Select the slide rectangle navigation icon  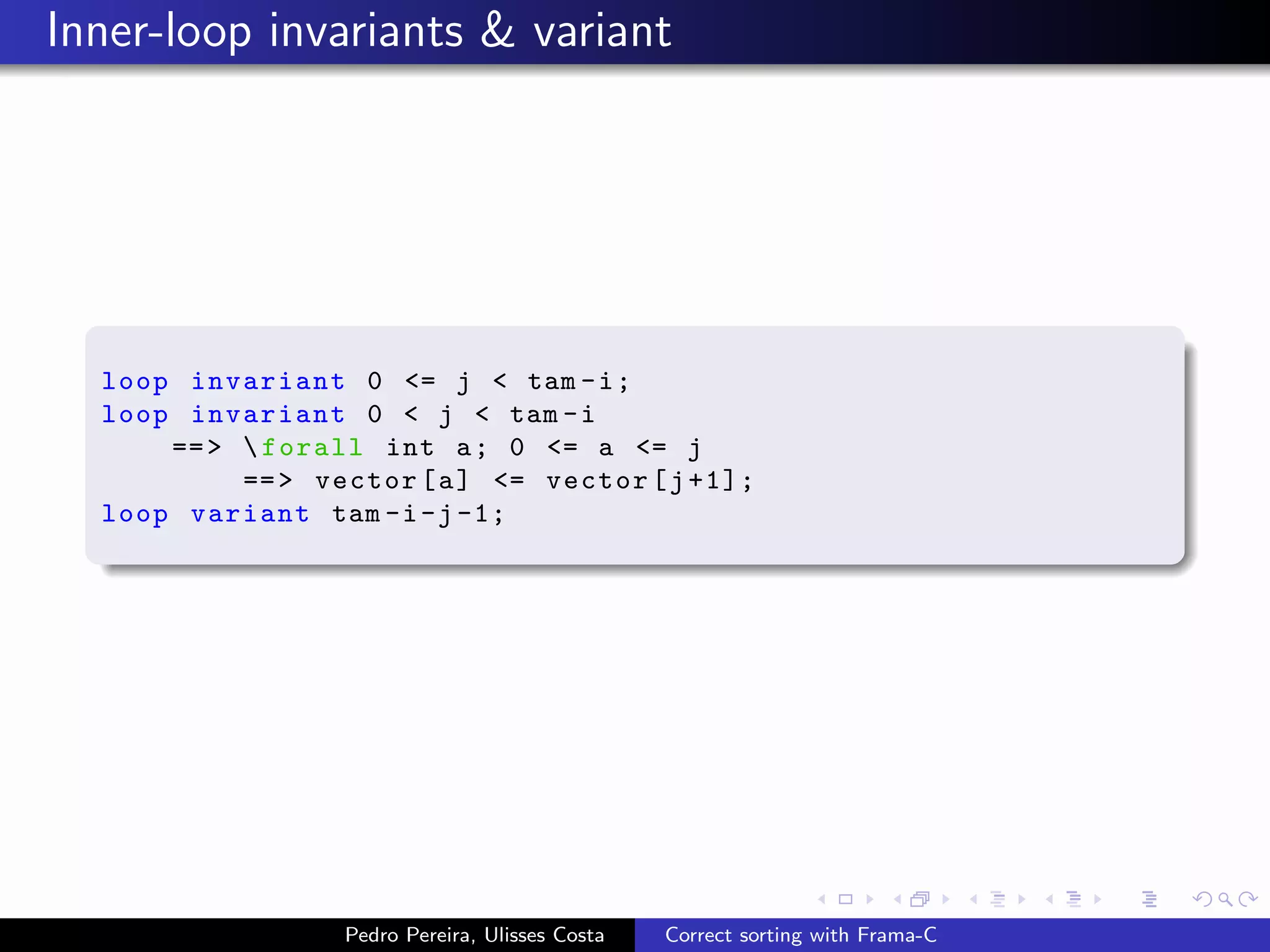[x=846, y=899]
